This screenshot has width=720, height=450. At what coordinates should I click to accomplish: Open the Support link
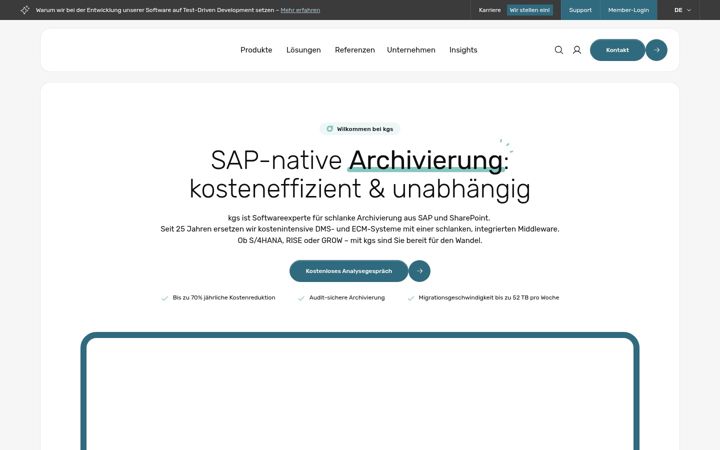580,10
